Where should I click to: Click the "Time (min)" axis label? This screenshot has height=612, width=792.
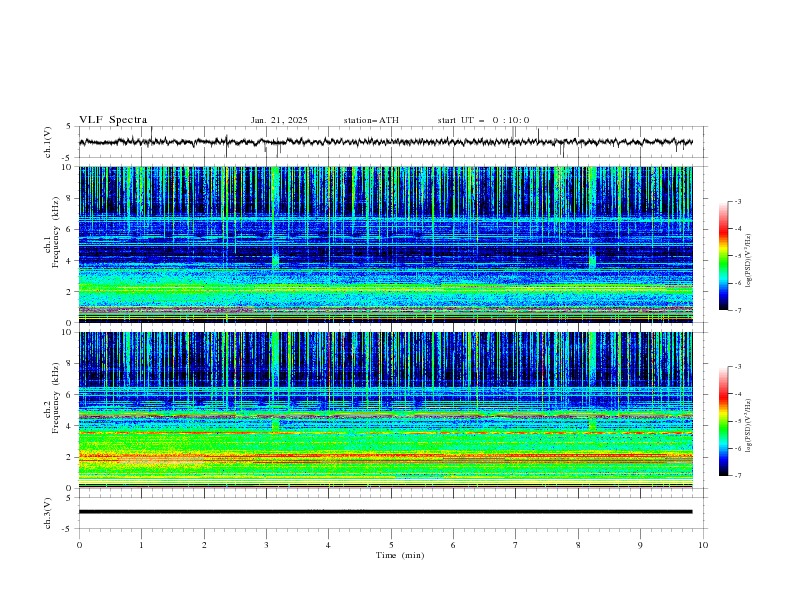tap(400, 555)
